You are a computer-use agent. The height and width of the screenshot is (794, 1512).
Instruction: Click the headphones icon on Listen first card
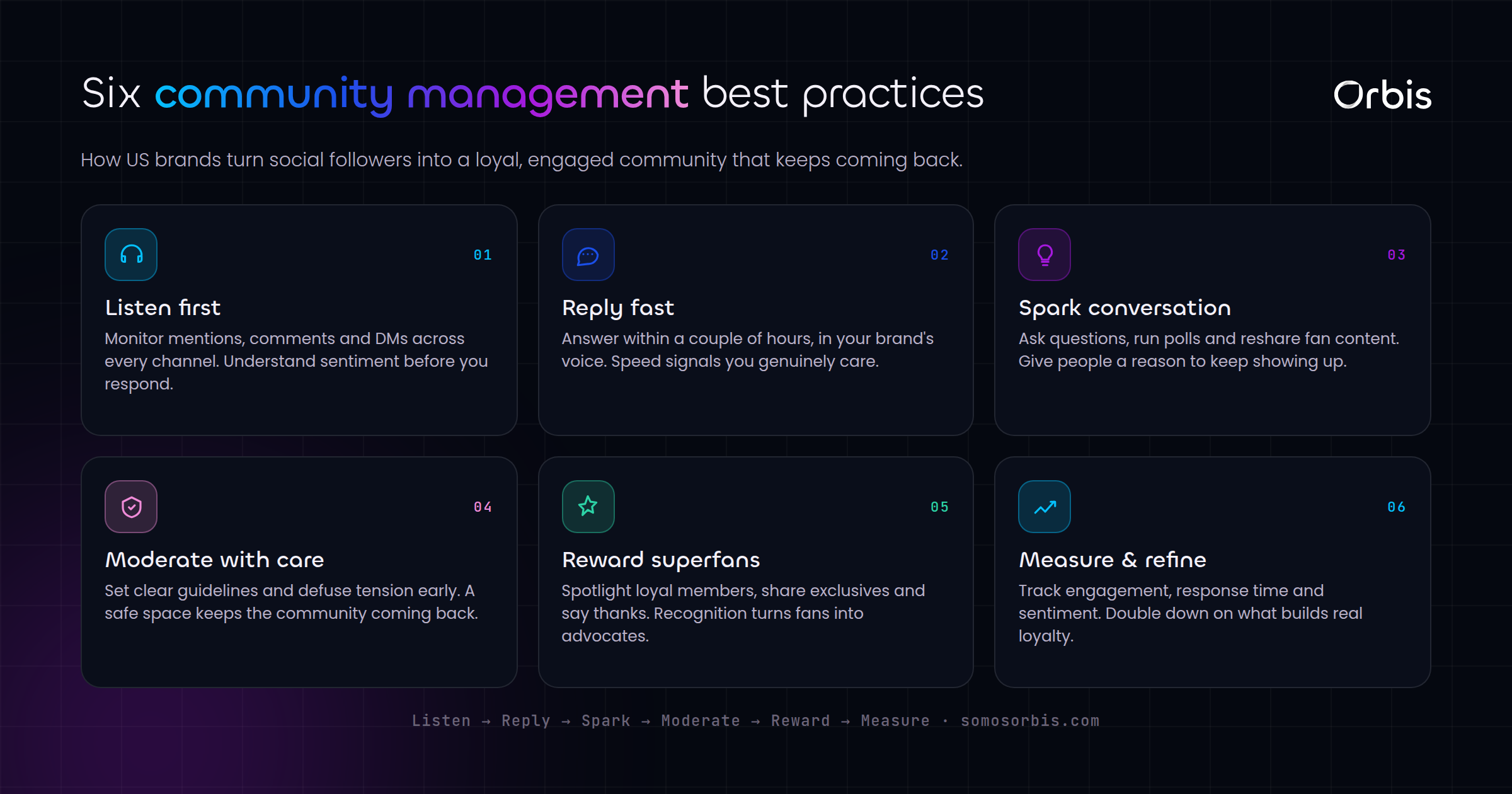131,255
